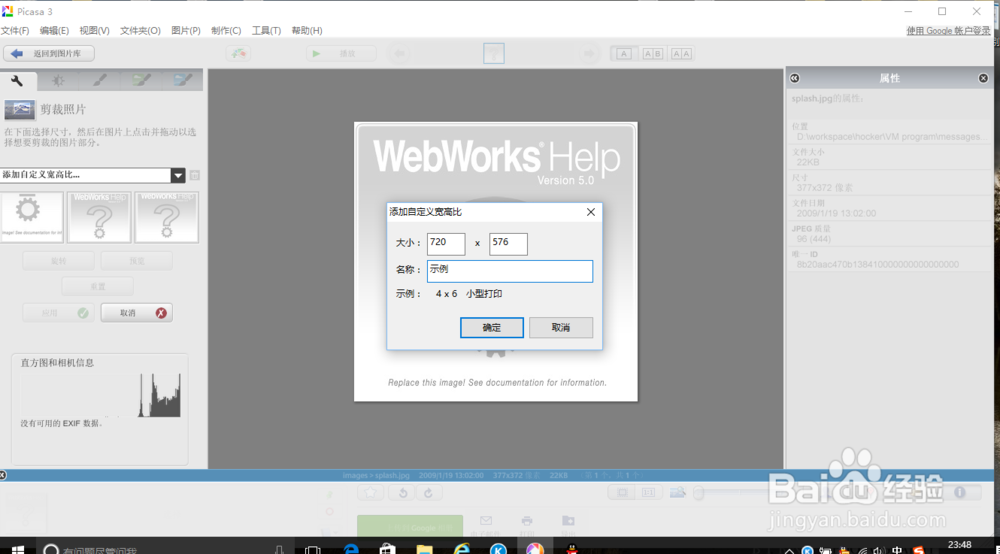Viewport: 1000px width, 554px height.
Task: Open the 帮助(H) menu
Action: [307, 31]
